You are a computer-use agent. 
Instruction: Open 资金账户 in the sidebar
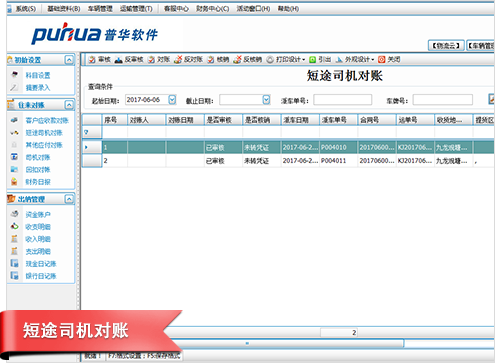point(38,214)
